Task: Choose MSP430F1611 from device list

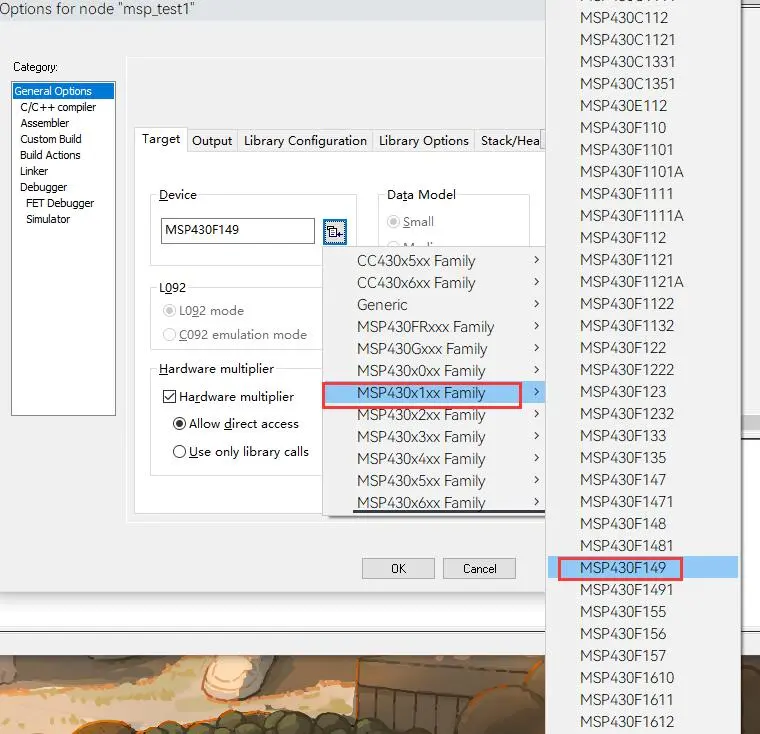Action: point(626,700)
